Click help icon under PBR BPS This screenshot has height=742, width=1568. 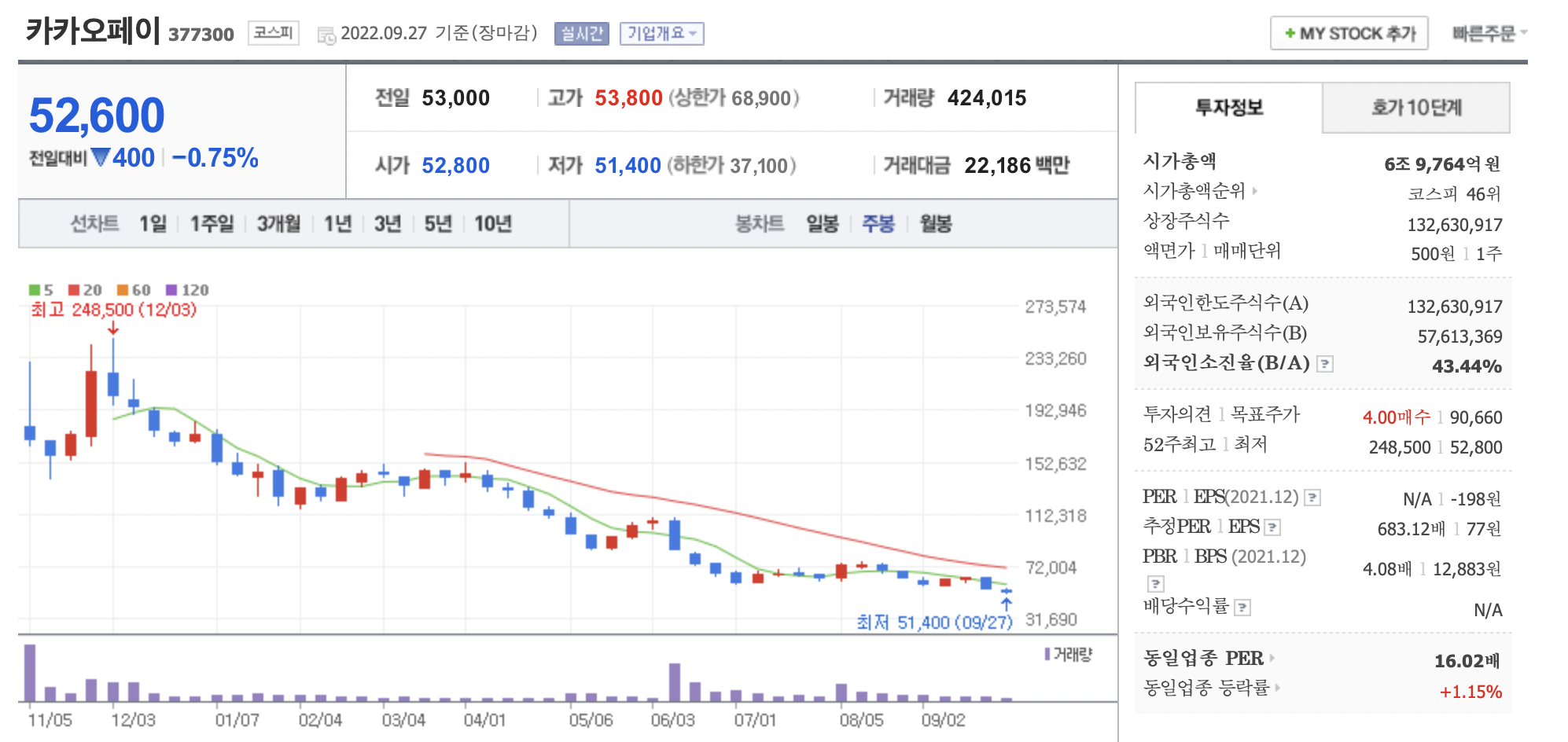point(1155,584)
